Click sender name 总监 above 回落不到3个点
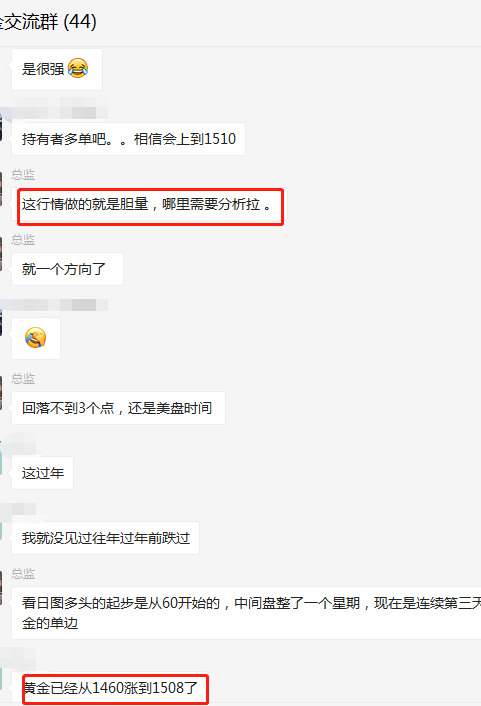Screen dimensions: 481x706 pos(23,378)
